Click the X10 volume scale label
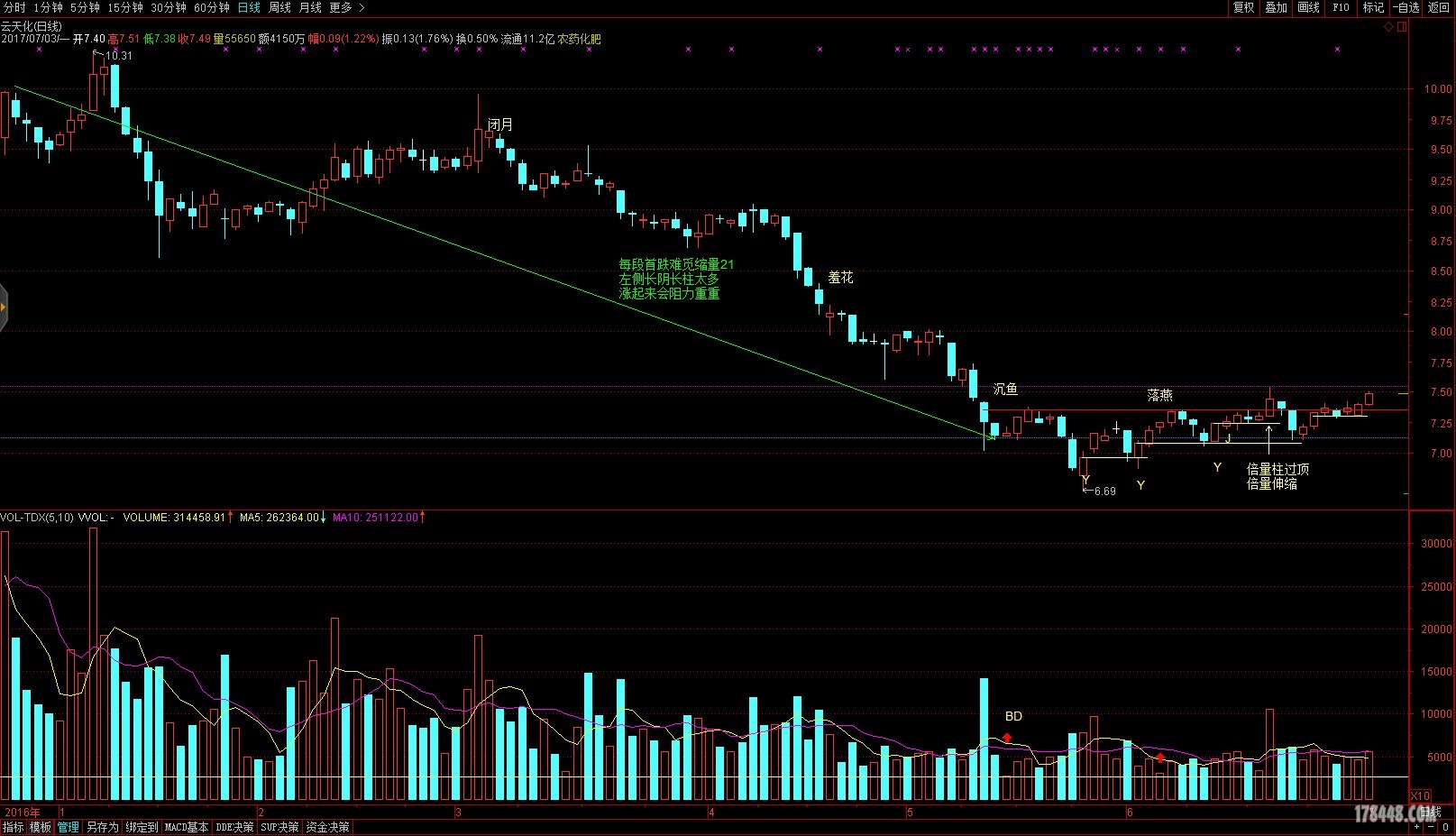Screen dimensions: 1456x836 1420,796
